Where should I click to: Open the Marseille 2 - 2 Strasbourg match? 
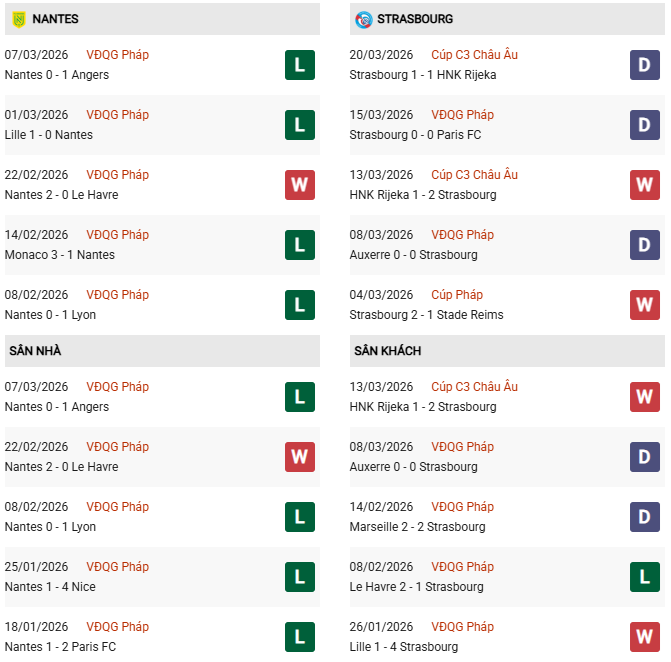tap(417, 527)
